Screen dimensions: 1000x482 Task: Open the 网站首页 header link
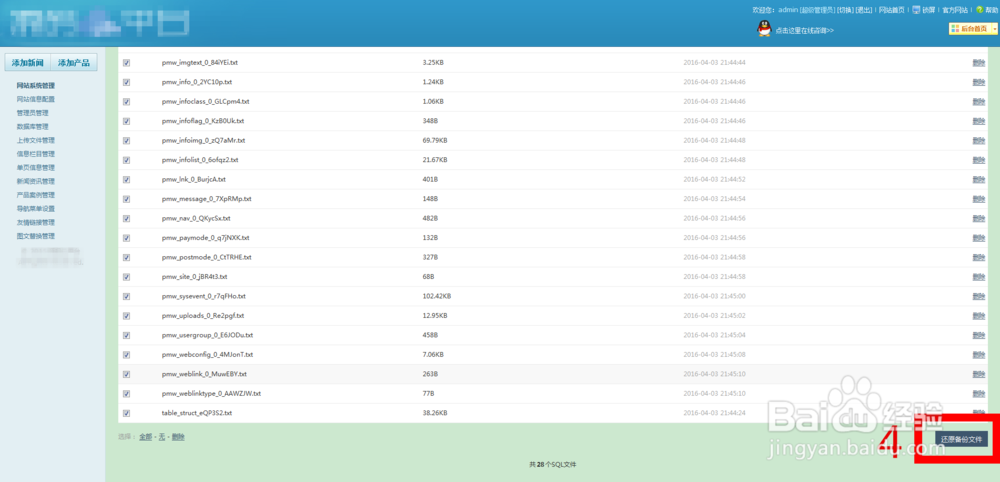pyautogui.click(x=891, y=10)
